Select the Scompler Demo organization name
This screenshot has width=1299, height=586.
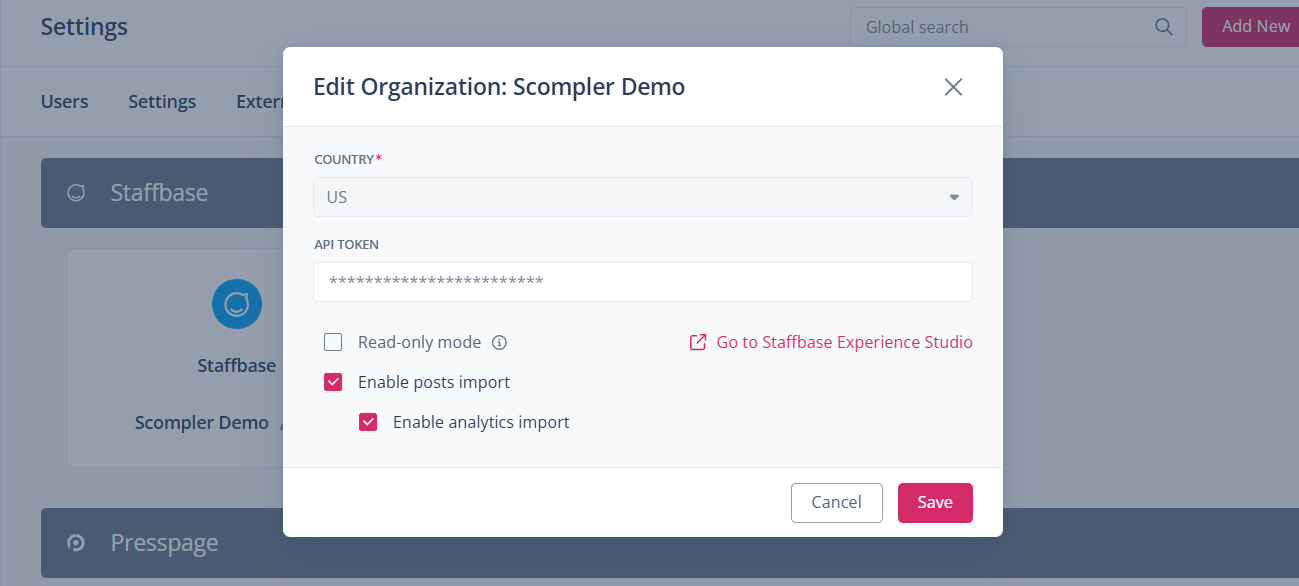[x=202, y=423]
